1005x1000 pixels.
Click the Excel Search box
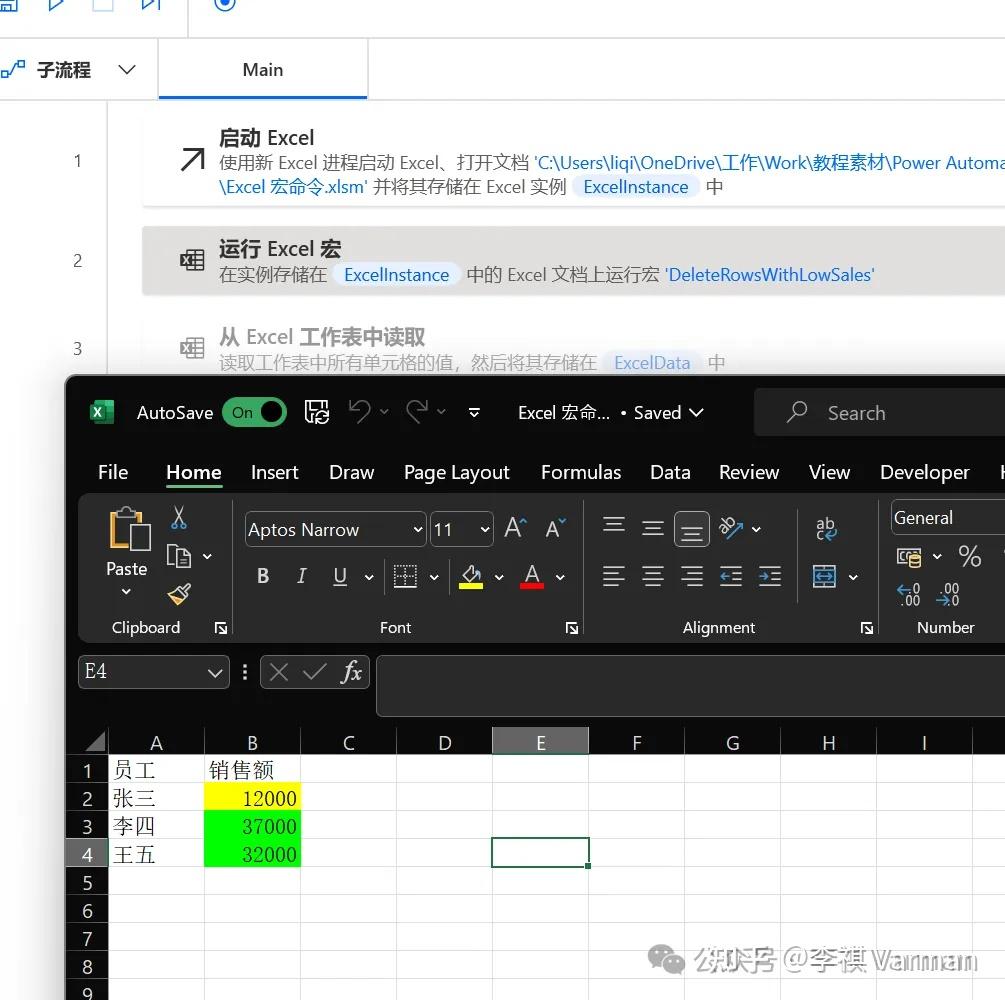pos(879,412)
